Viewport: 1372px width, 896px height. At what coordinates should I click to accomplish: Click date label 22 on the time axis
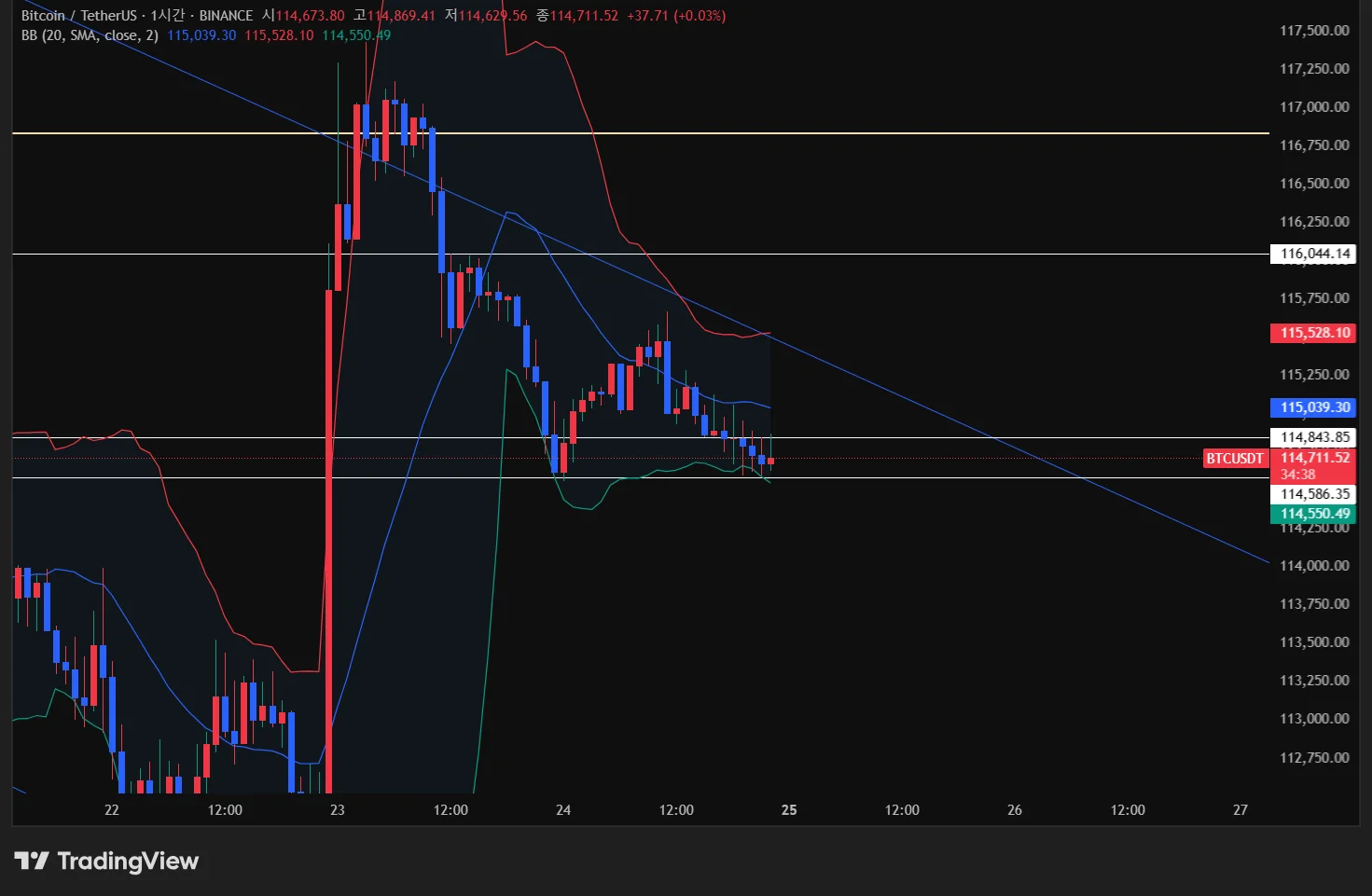[x=112, y=810]
